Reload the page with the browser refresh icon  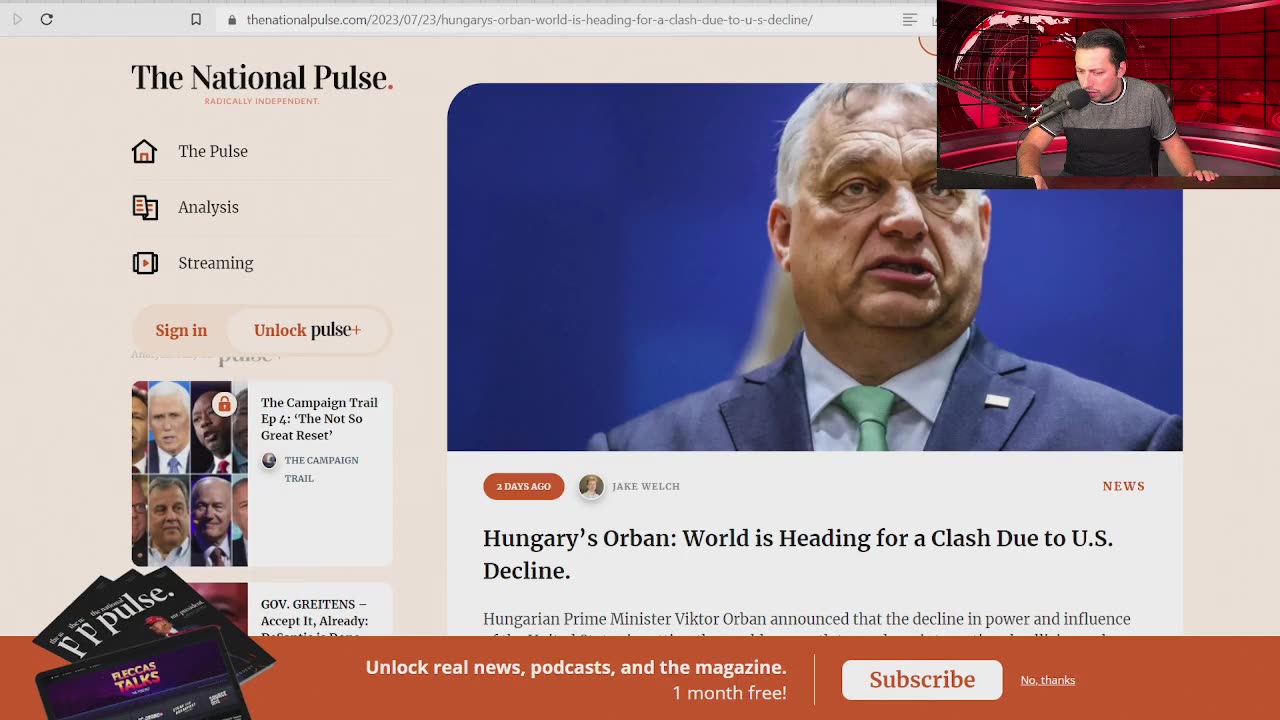click(x=46, y=19)
